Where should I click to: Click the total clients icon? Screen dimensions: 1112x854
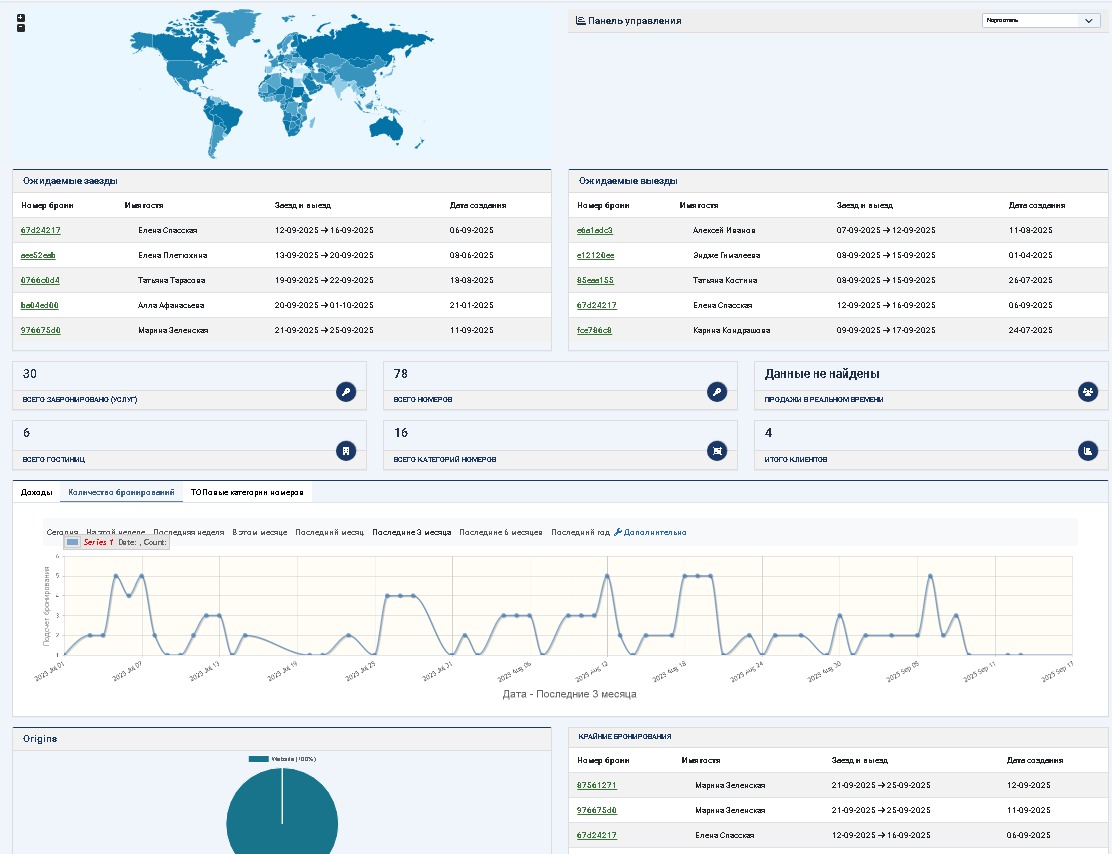tap(1087, 451)
